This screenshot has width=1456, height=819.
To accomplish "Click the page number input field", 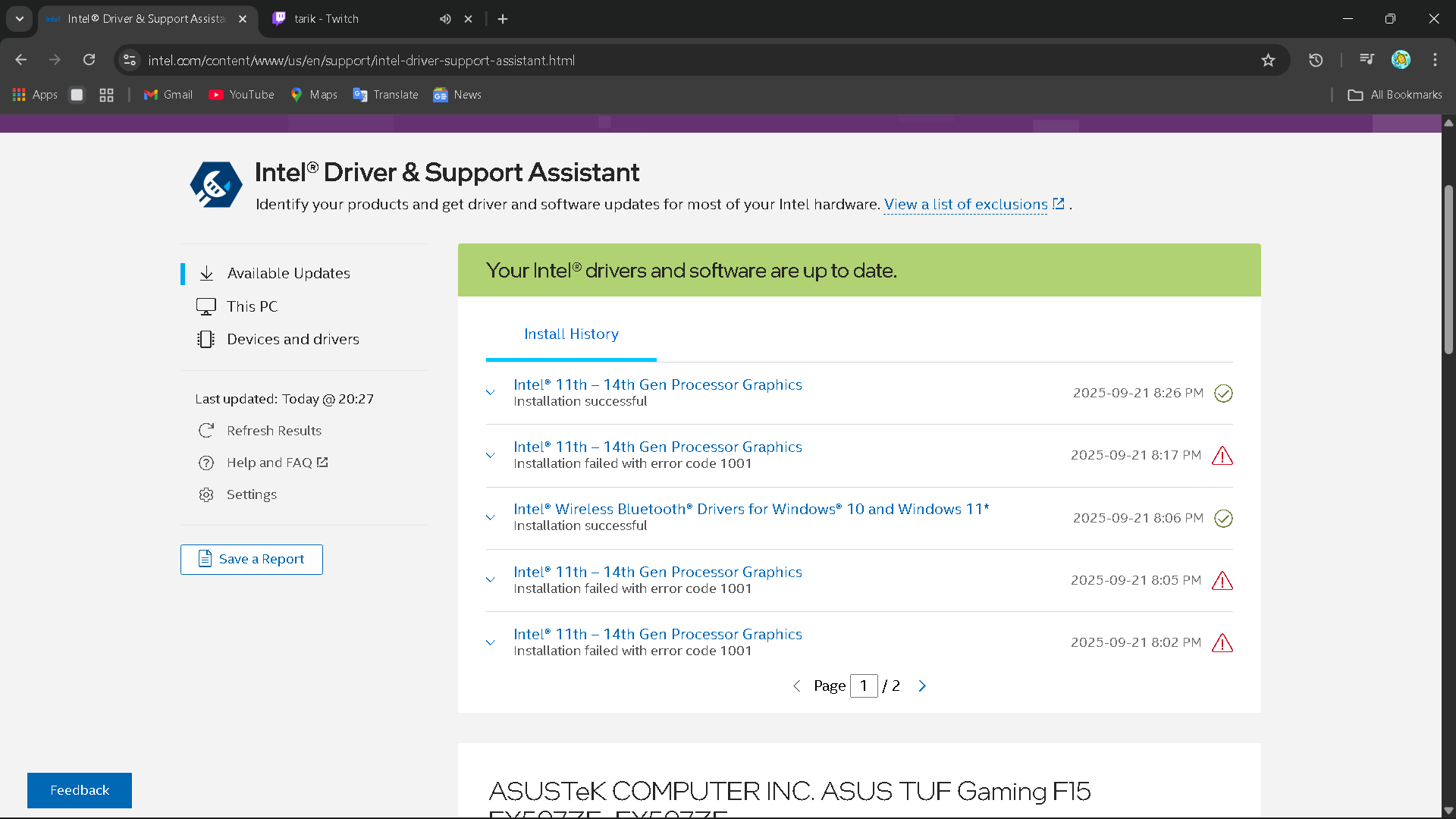I will coord(864,686).
